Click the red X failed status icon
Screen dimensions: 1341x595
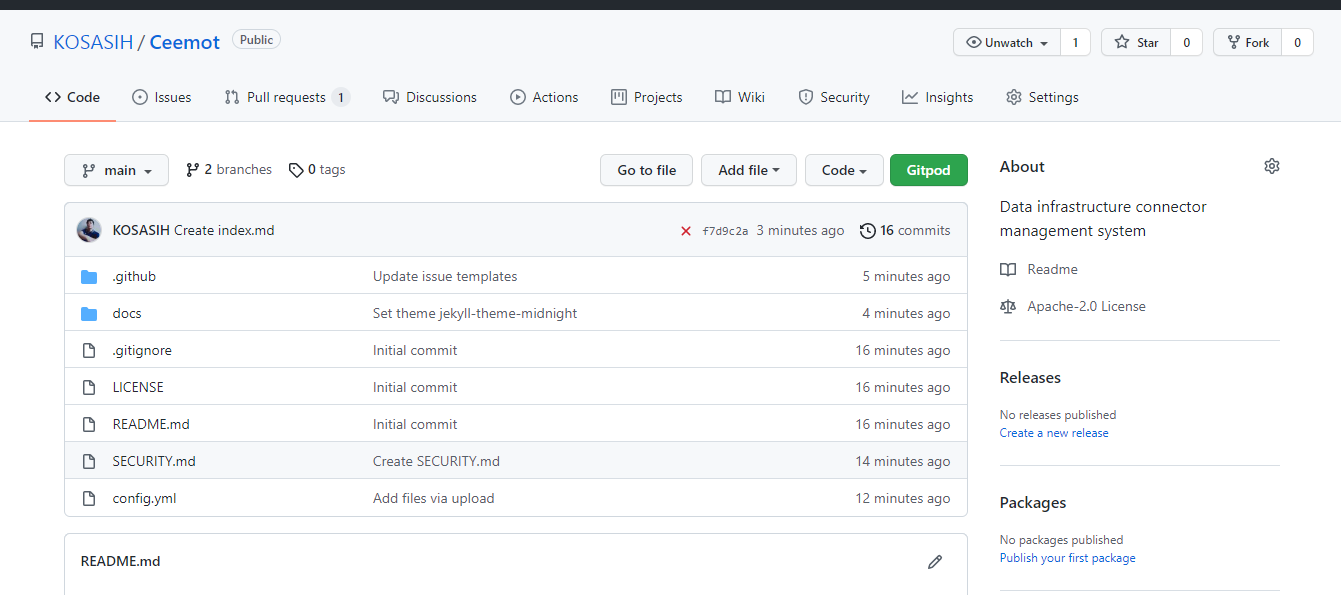coord(686,231)
